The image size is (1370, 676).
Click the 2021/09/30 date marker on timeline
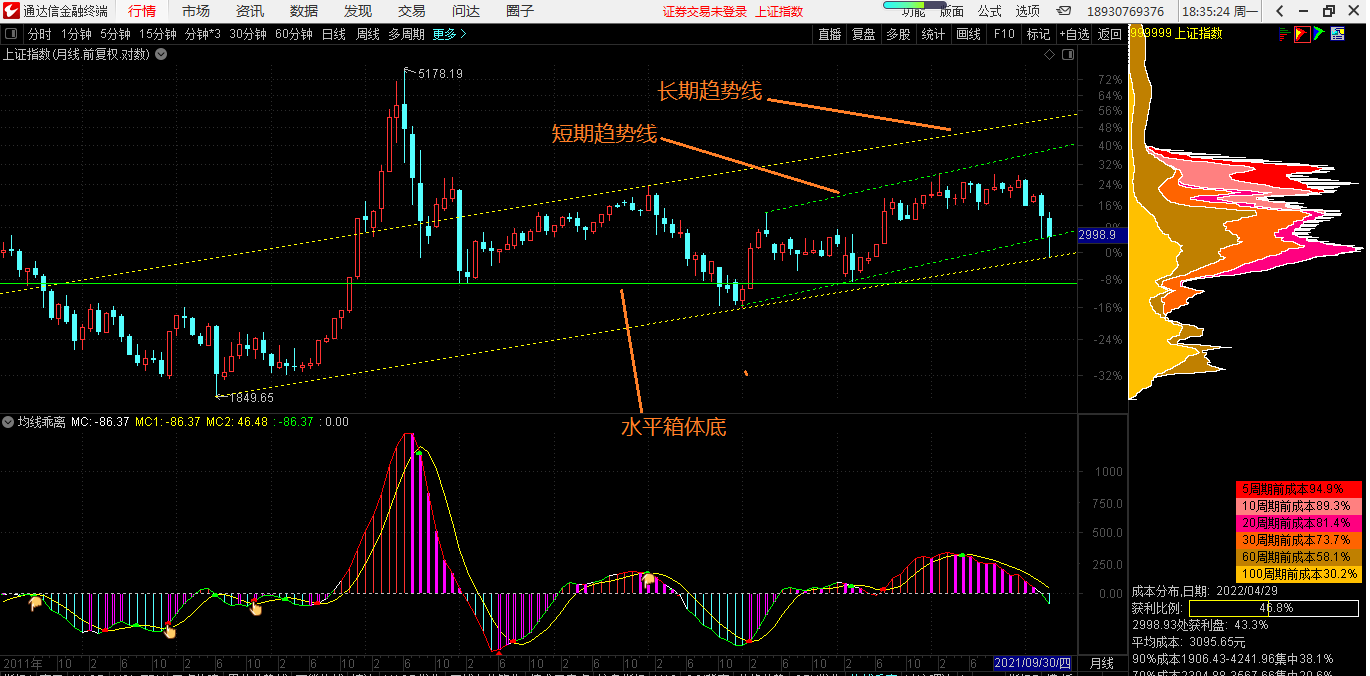pyautogui.click(x=1032, y=663)
